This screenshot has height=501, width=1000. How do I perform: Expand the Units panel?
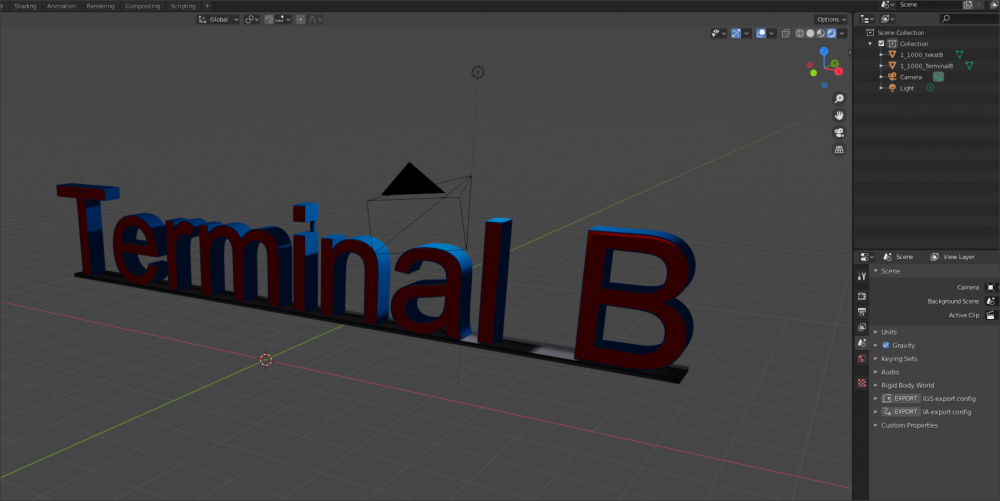pos(888,332)
